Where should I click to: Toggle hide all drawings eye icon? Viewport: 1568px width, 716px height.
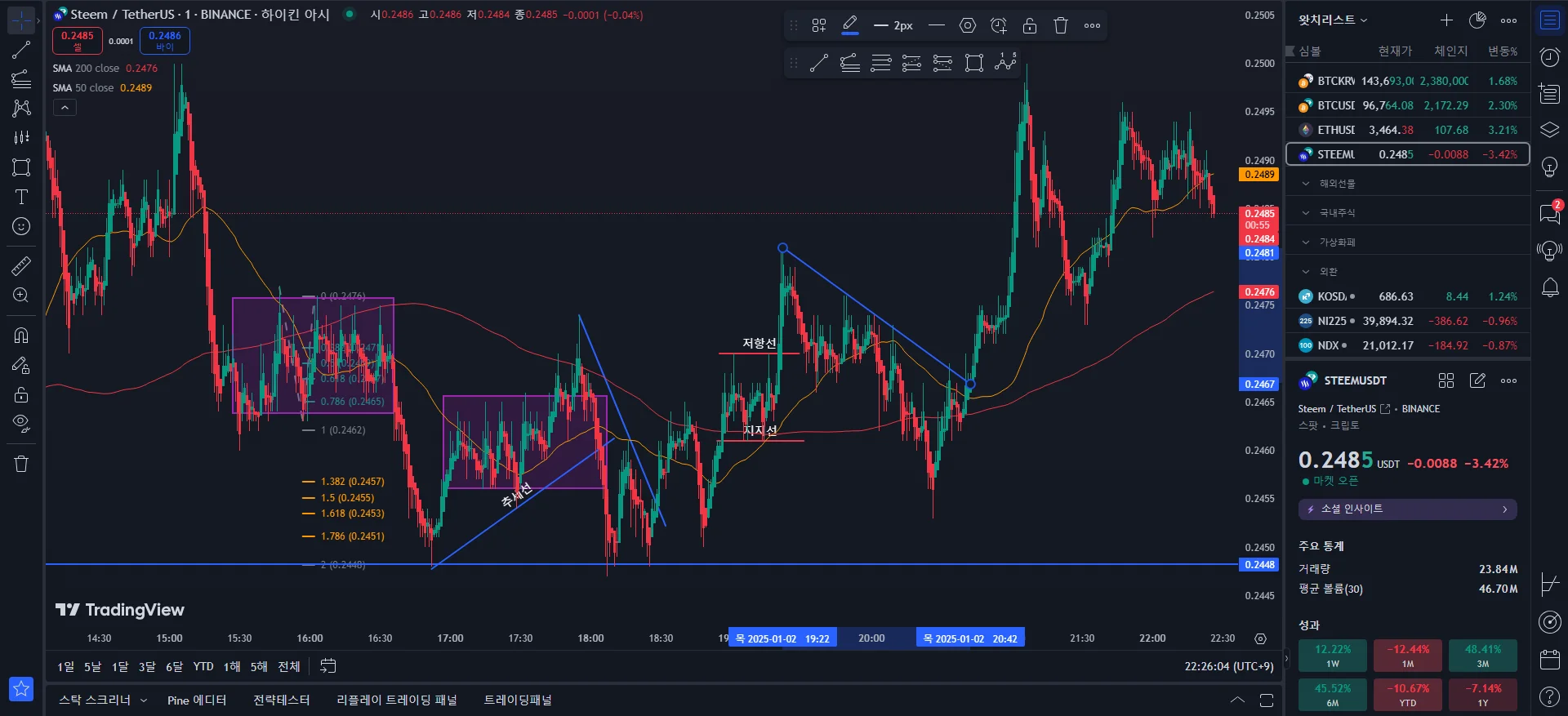pos(21,423)
